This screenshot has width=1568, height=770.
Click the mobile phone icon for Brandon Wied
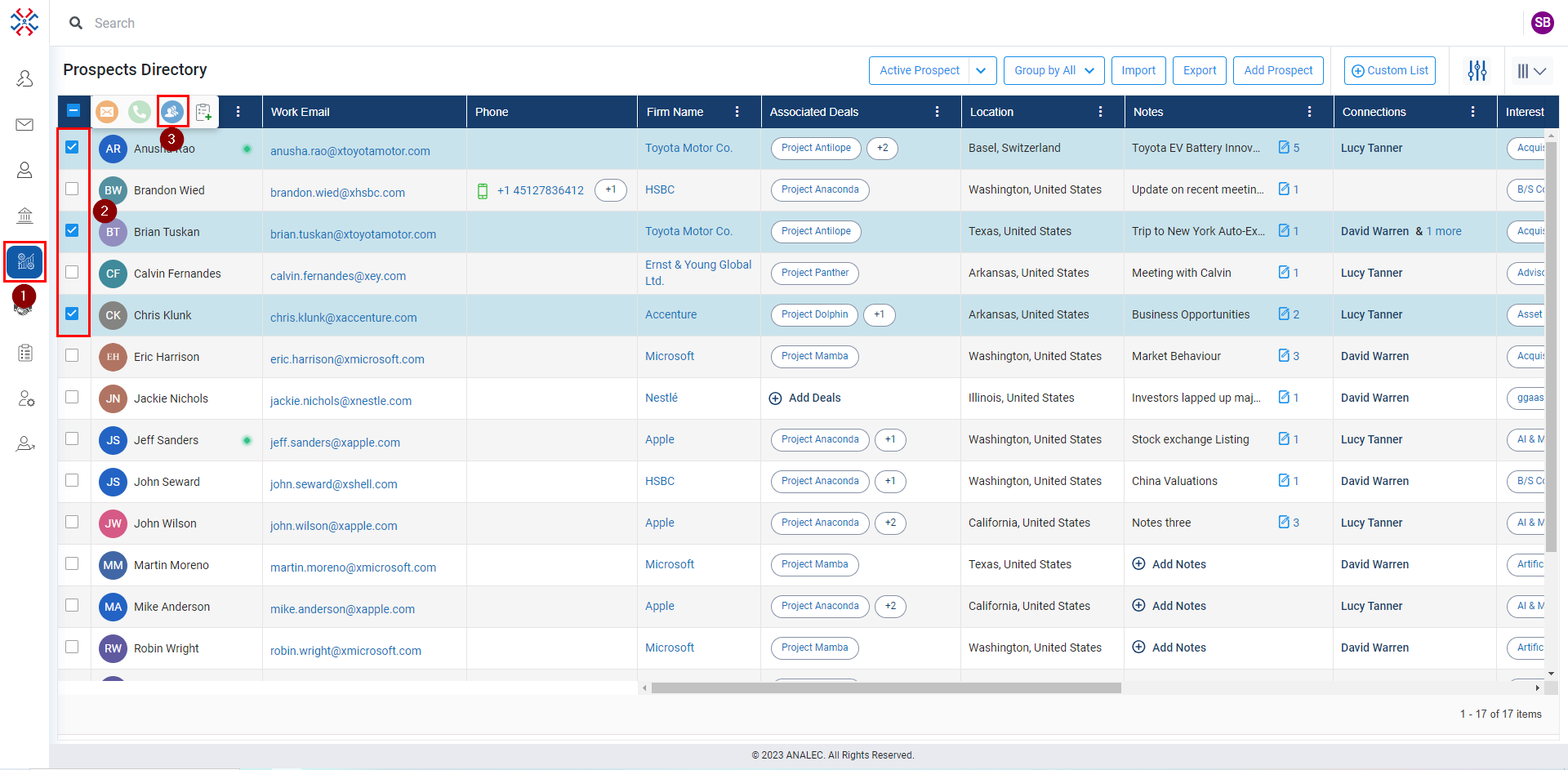coord(483,191)
